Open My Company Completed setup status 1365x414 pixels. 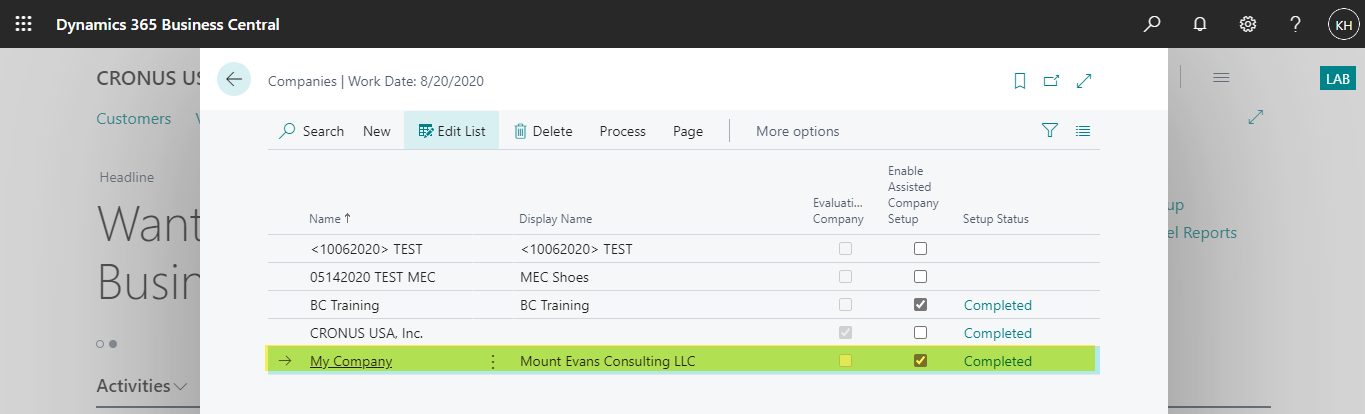[x=997, y=361]
